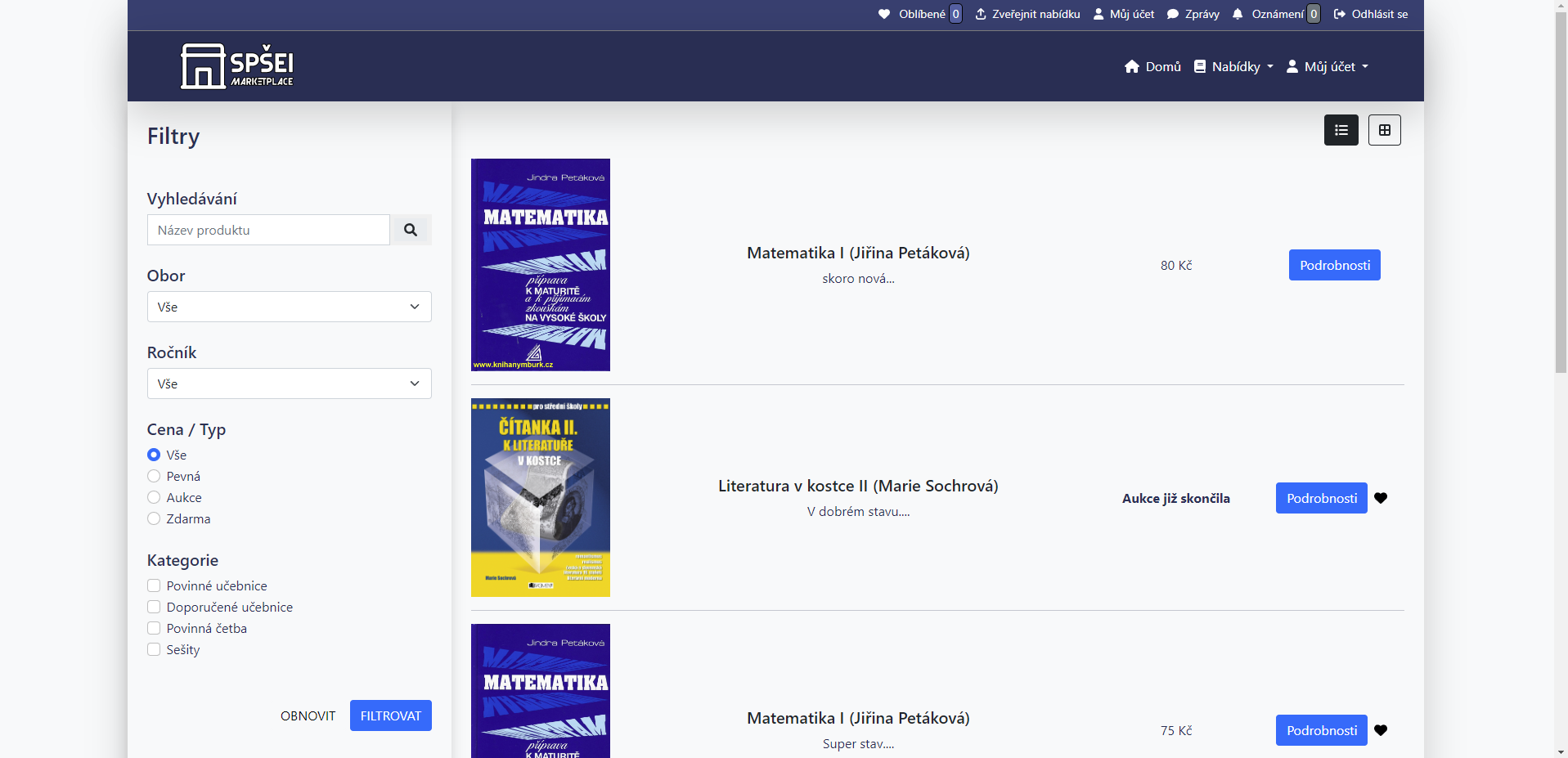Enable the Sešity category filter
This screenshot has height=758, width=1568.
(154, 649)
